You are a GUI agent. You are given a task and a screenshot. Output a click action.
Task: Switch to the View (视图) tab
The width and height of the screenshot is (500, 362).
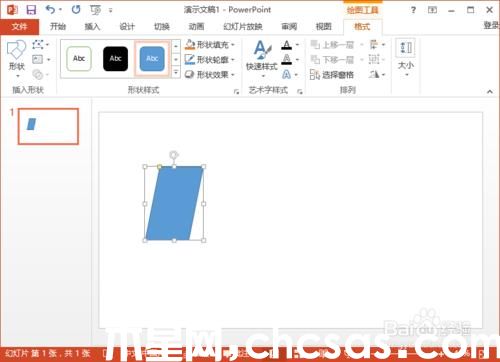(x=323, y=26)
